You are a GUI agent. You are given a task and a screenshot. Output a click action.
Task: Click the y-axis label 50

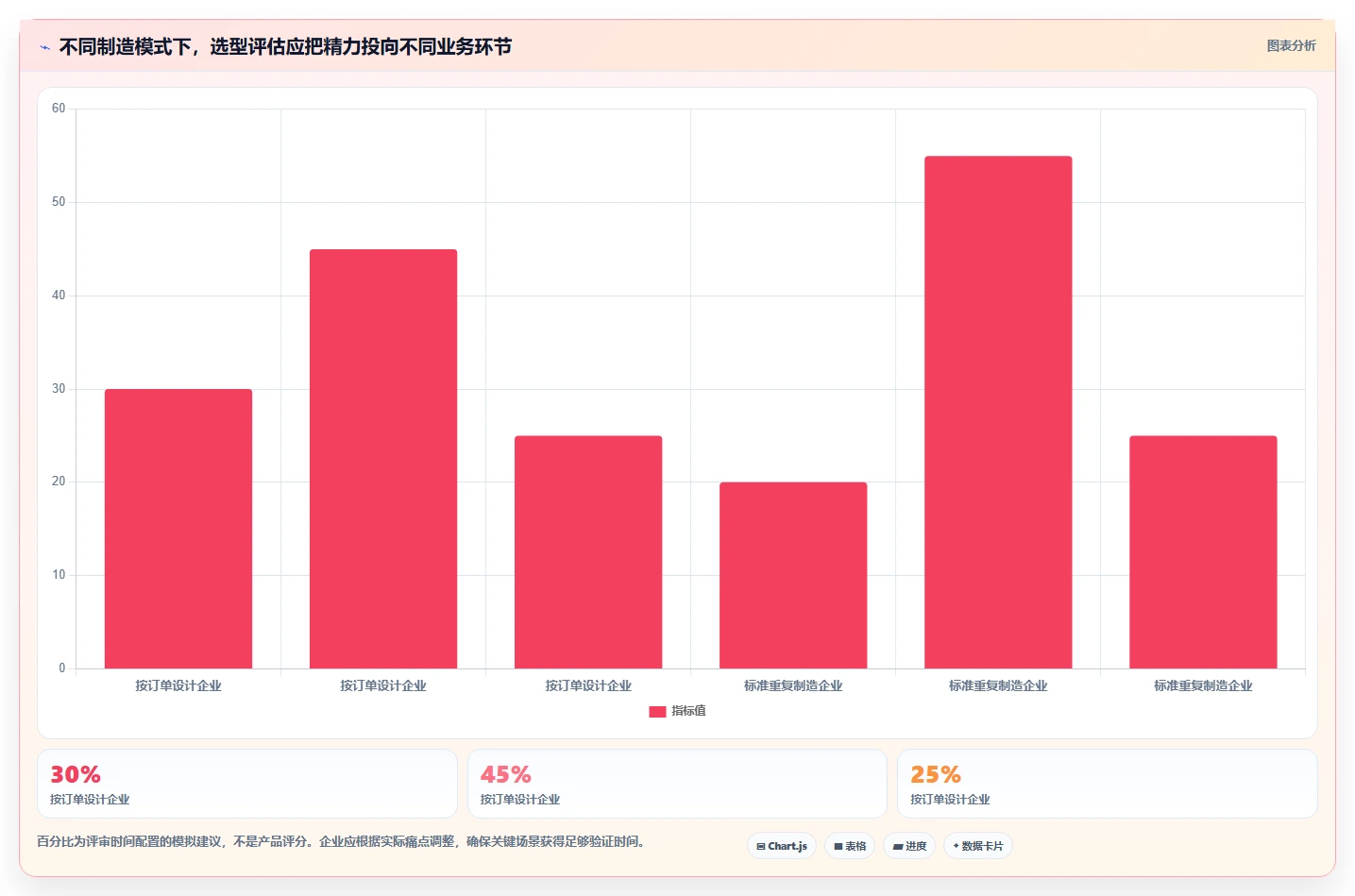59,202
